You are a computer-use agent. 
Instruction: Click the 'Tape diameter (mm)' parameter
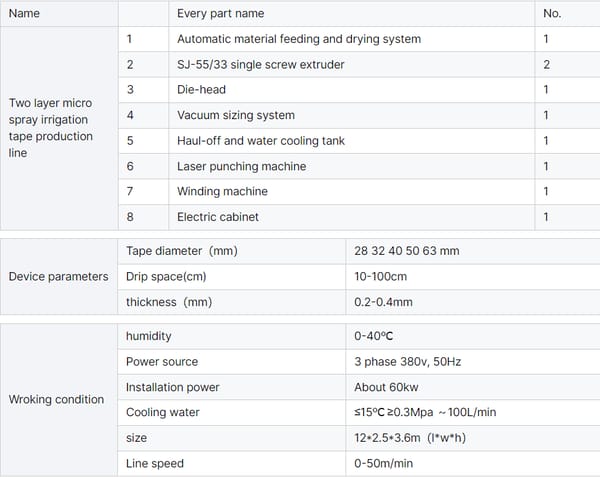pyautogui.click(x=181, y=250)
